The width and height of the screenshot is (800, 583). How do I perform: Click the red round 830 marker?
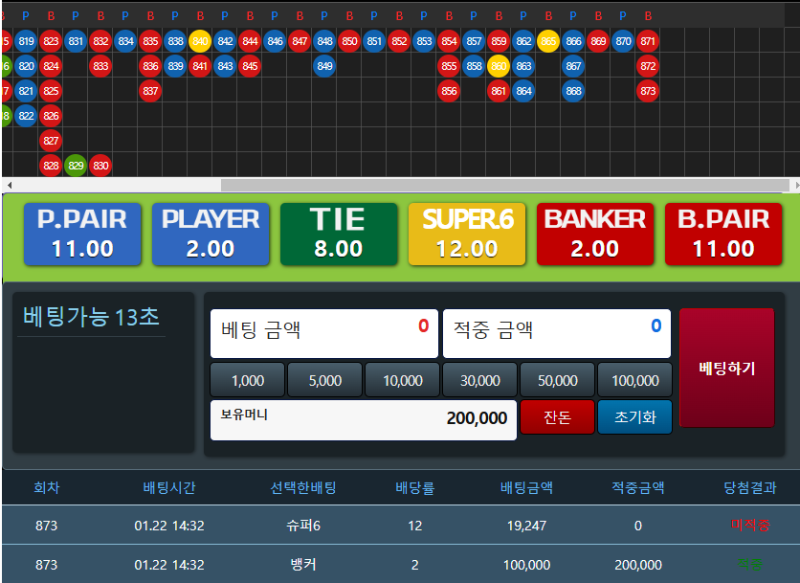pos(101,166)
